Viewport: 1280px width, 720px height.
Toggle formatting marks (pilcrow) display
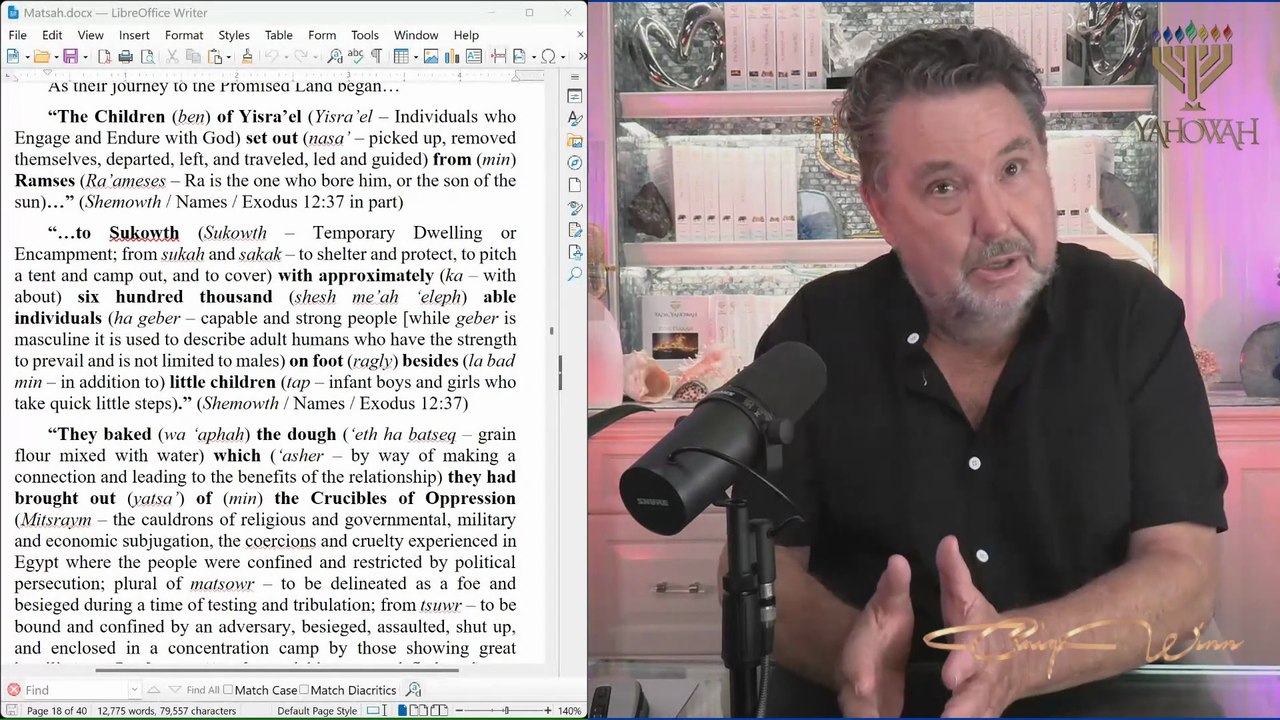pyautogui.click(x=376, y=57)
